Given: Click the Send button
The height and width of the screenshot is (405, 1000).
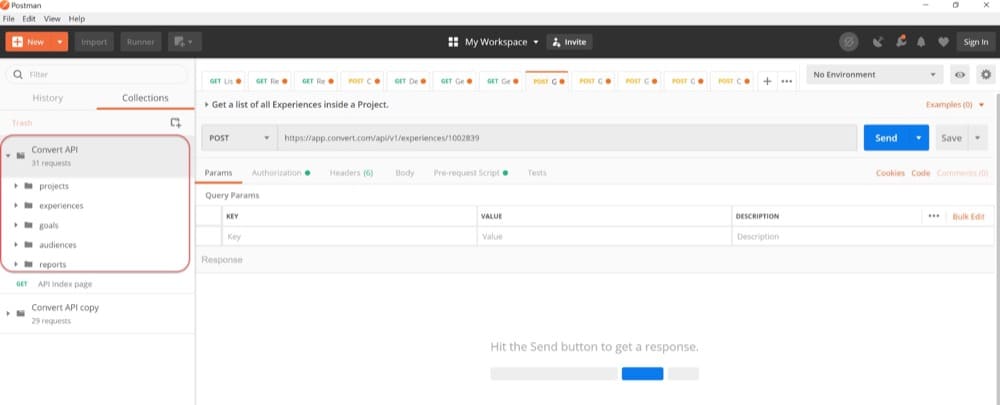Looking at the screenshot, I should click(886, 138).
